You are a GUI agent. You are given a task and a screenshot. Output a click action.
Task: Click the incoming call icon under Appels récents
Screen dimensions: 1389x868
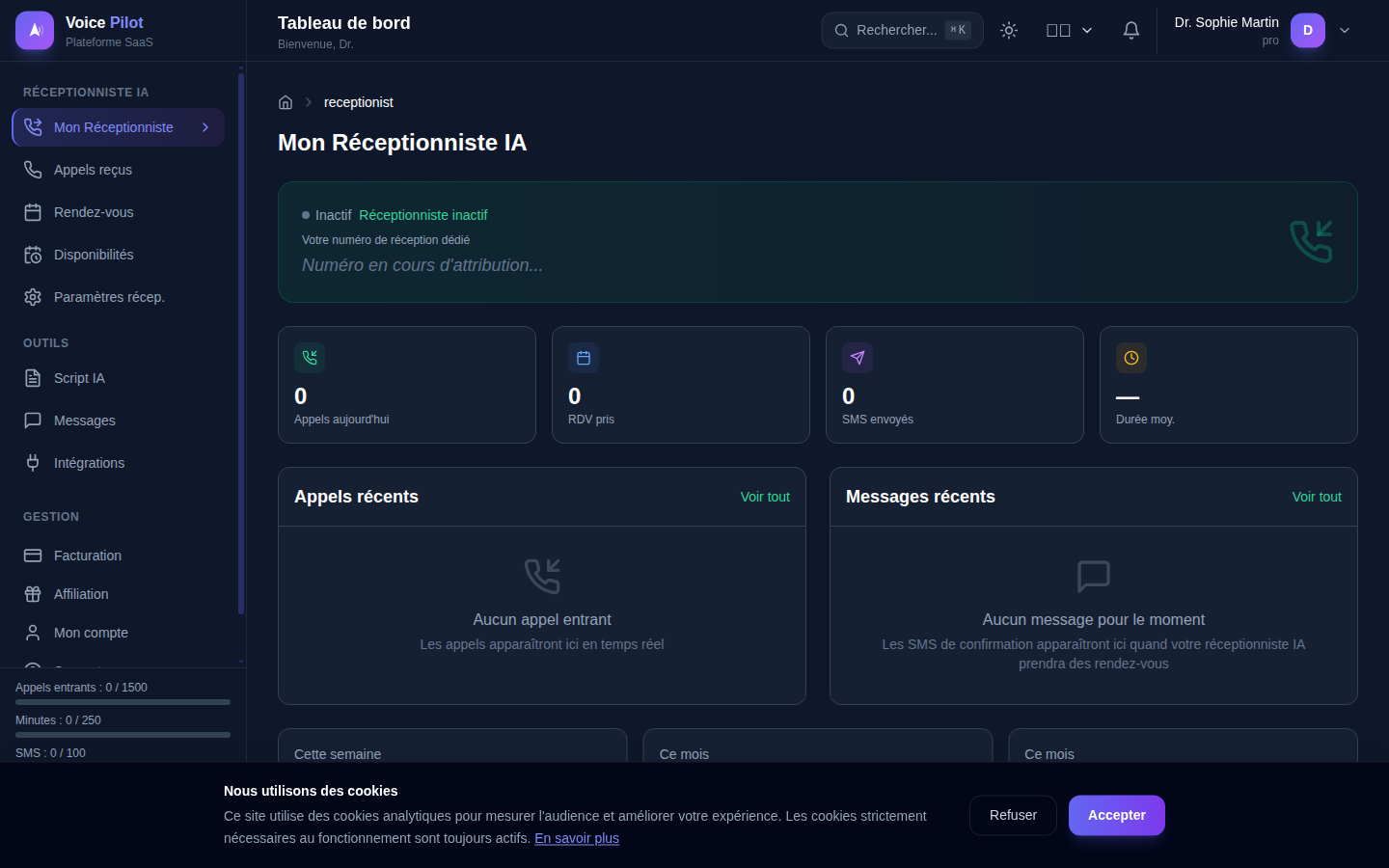pyautogui.click(x=542, y=576)
